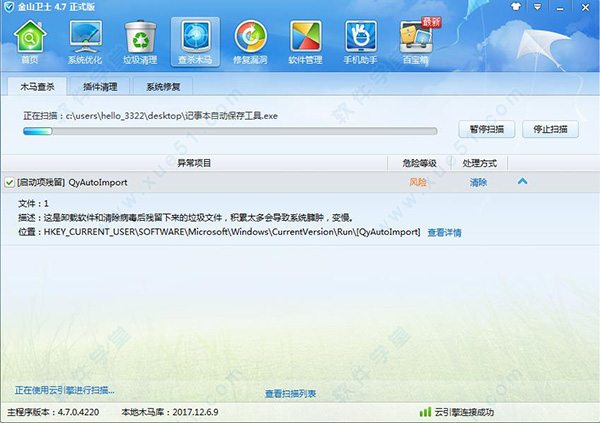Open 系统优化 system optimization

(85, 42)
